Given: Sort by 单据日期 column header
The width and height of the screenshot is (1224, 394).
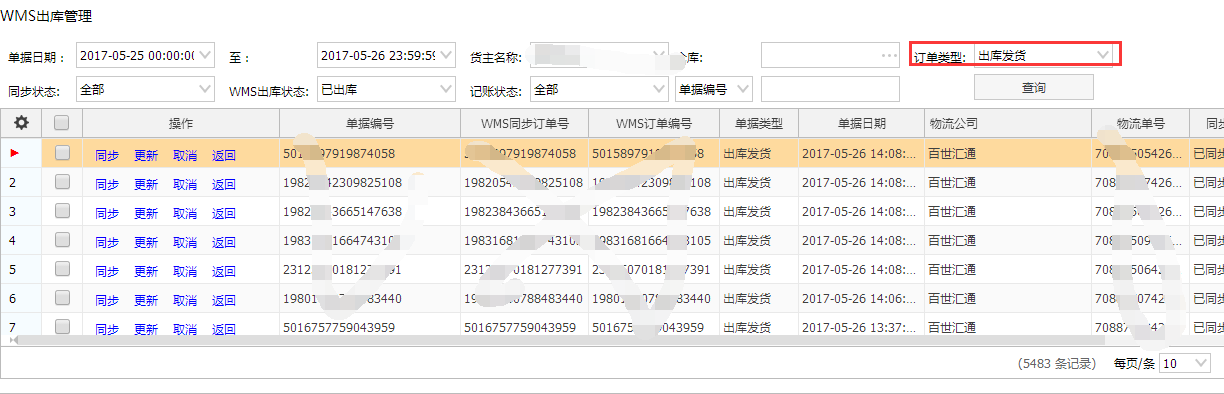Looking at the screenshot, I should (860, 124).
